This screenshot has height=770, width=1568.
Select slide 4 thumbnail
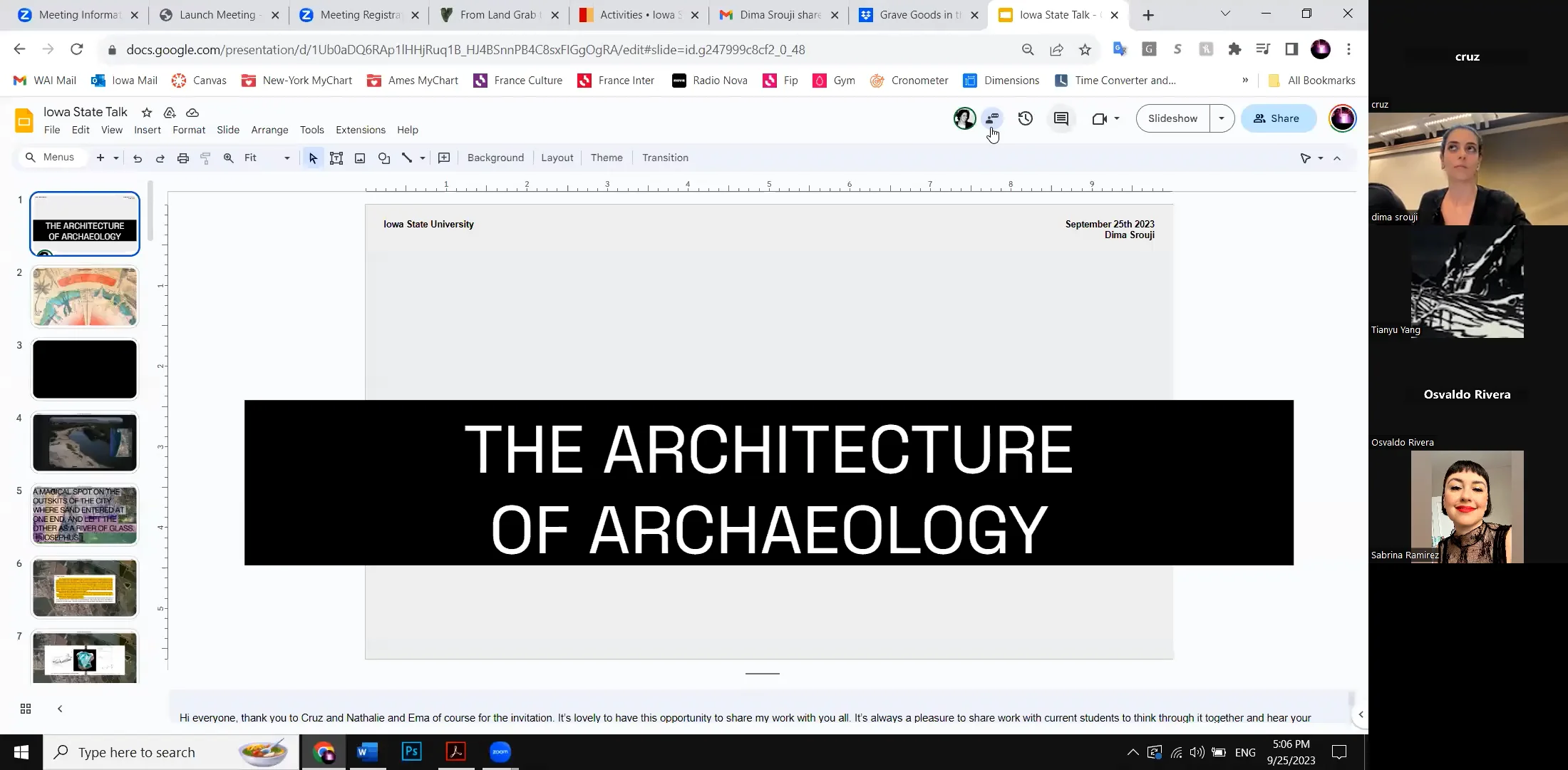[84, 442]
